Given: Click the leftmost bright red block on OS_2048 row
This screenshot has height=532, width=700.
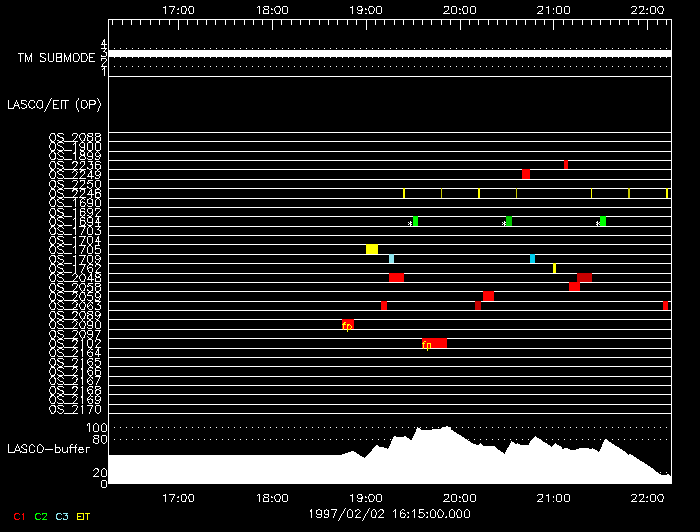Looking at the screenshot, I should pos(396,278).
